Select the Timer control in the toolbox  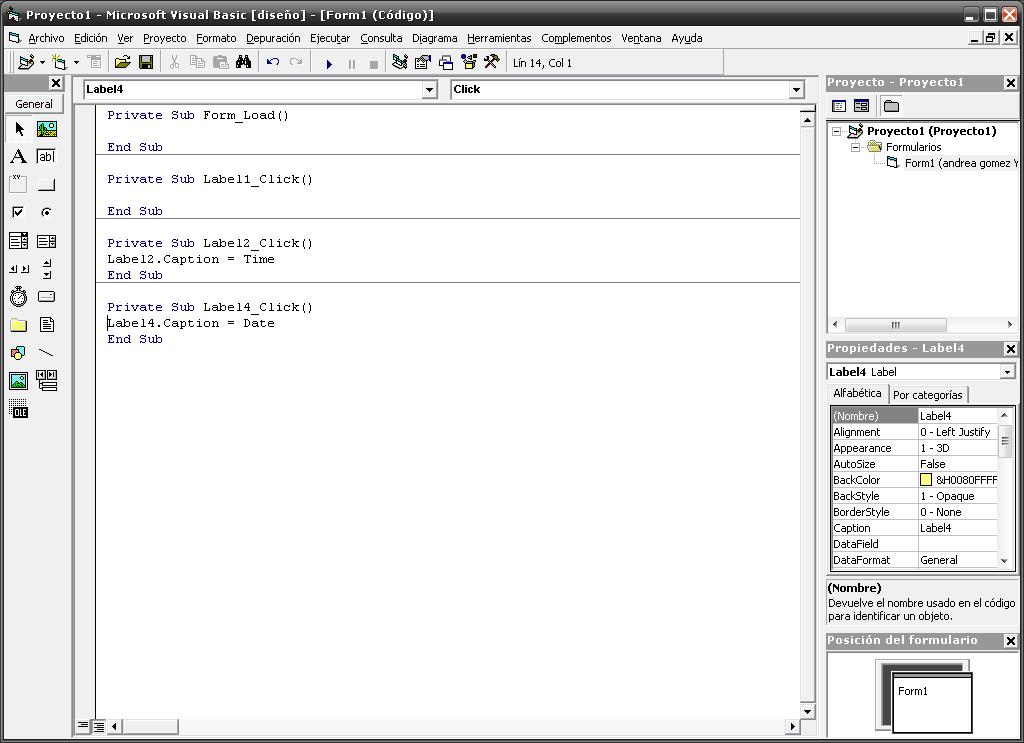pyautogui.click(x=17, y=296)
